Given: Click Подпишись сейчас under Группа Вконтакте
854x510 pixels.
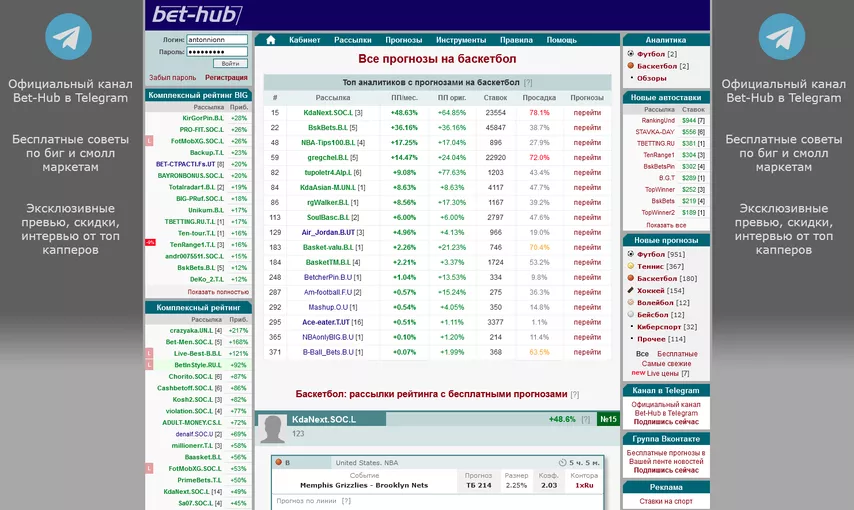Looking at the screenshot, I should coord(666,470).
